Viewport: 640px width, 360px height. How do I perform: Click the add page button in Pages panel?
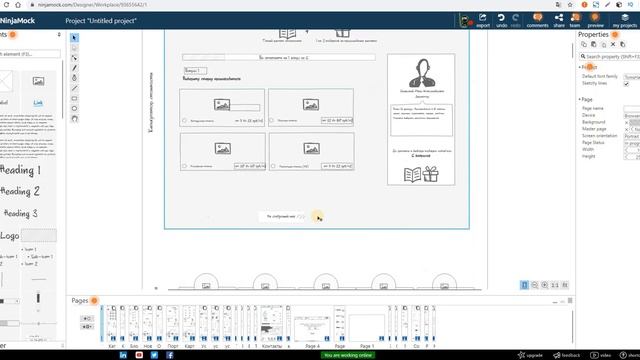[x=87, y=318]
